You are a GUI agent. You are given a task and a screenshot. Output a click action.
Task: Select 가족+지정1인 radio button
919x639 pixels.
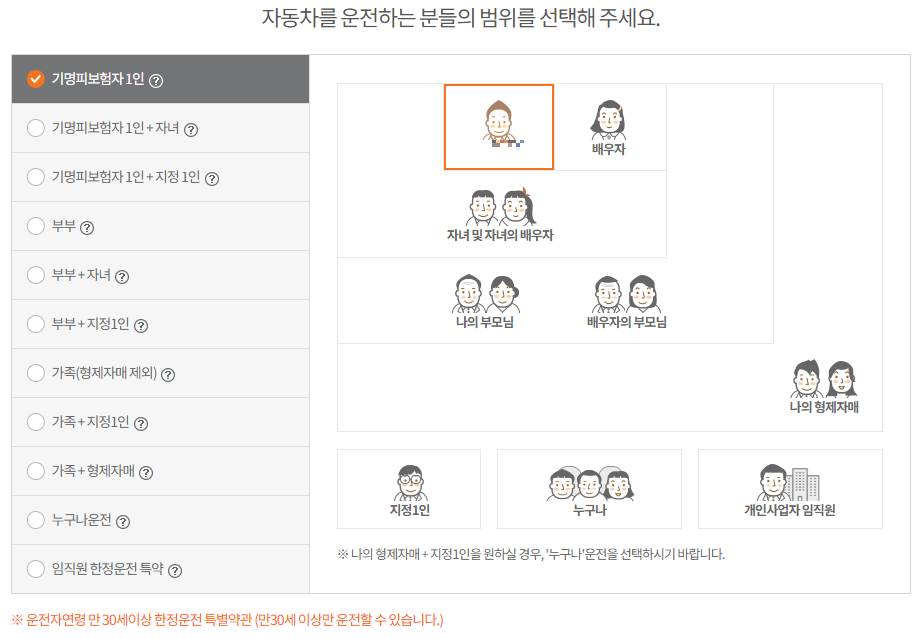[x=36, y=422]
